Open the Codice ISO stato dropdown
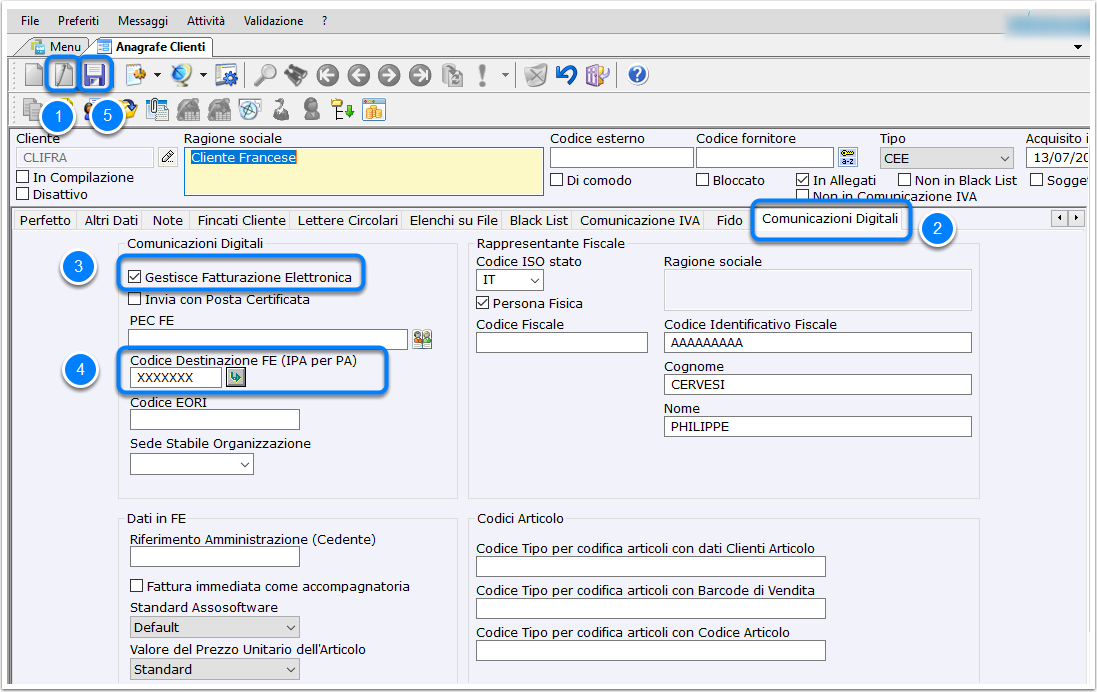Screen dimensions: 1097x692 point(510,280)
